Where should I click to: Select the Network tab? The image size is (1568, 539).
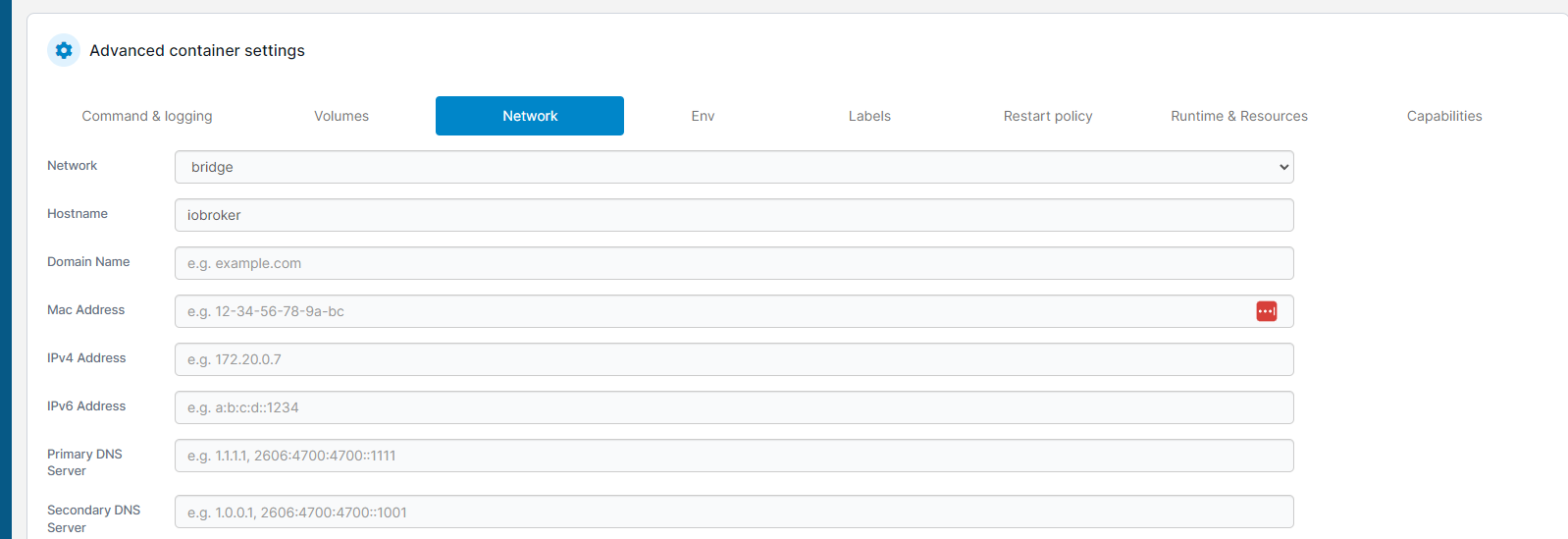pos(530,116)
